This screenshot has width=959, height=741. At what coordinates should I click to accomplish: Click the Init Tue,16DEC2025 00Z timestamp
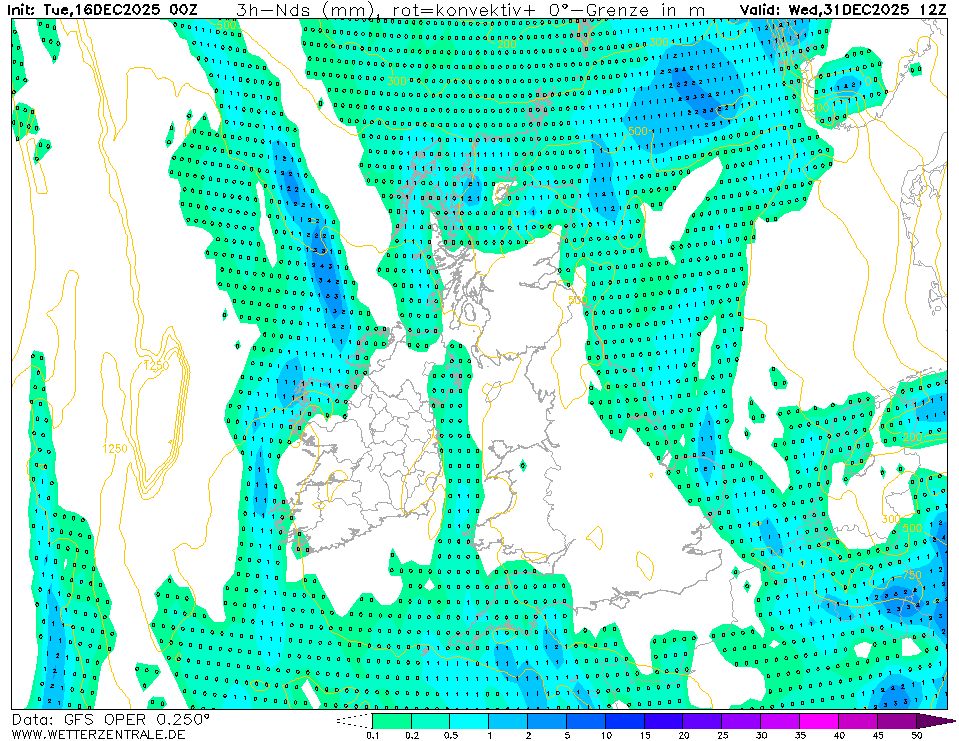(x=103, y=9)
